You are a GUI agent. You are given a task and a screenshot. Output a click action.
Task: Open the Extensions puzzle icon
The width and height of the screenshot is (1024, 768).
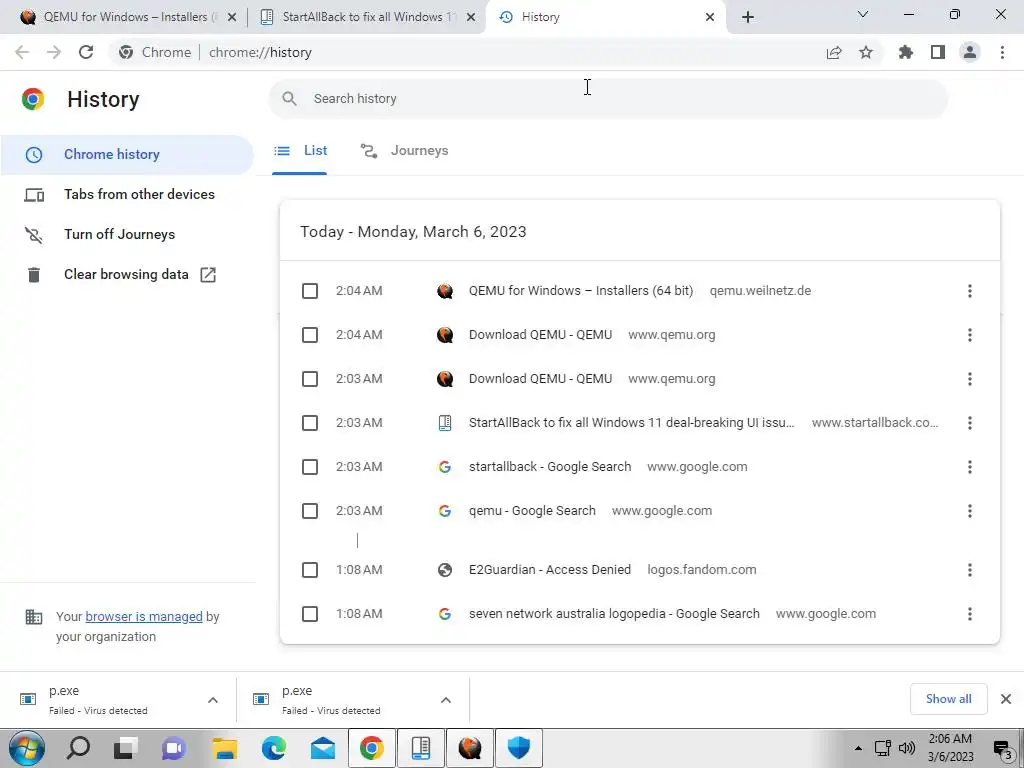tap(906, 52)
